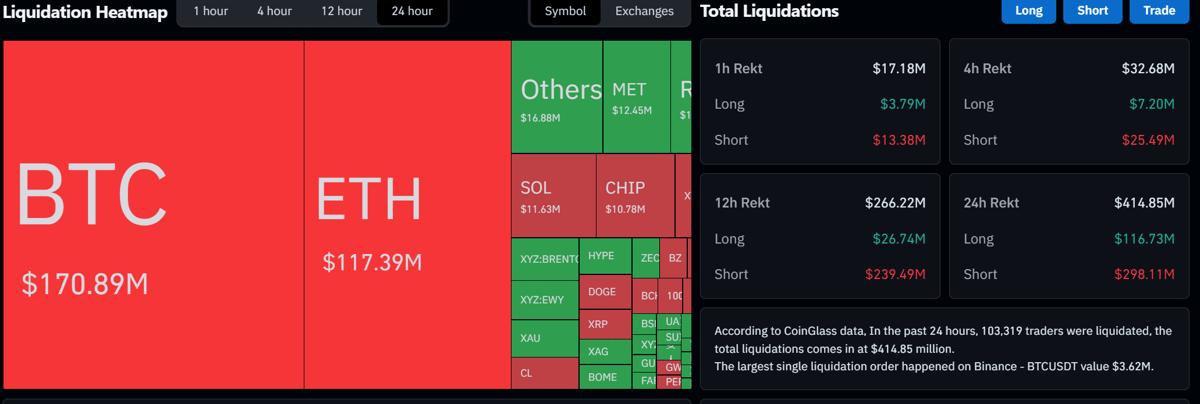
Task: Open the MET $12.45M tile
Action: point(638,97)
